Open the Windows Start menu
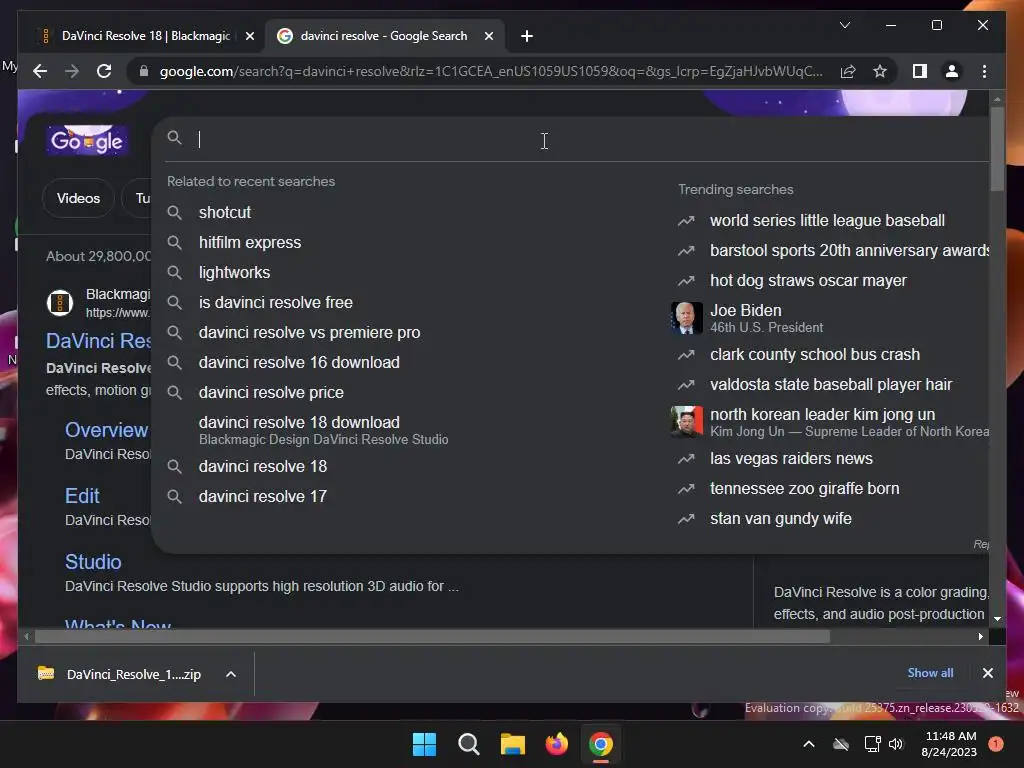Screen dimensions: 1024x768 click(424, 744)
